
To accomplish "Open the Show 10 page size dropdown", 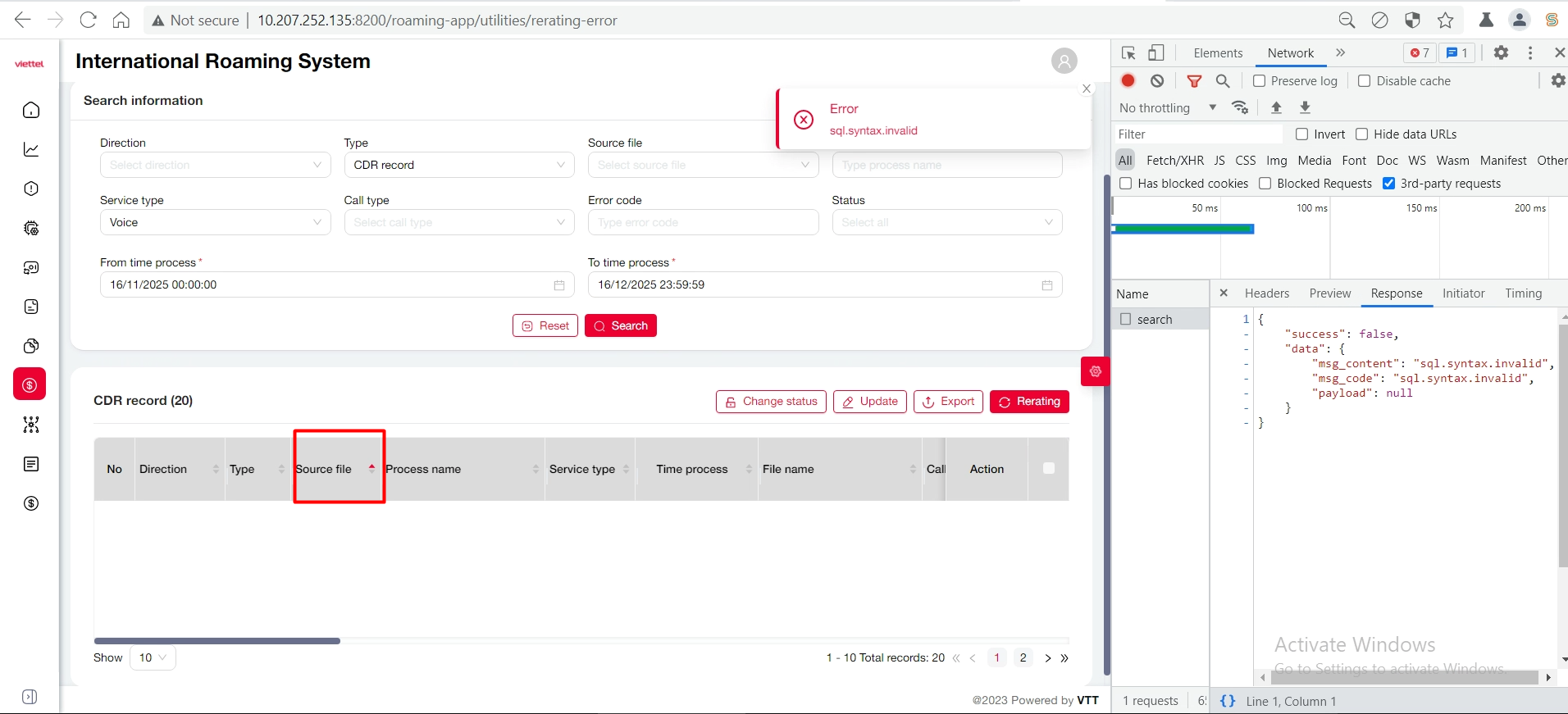I will pyautogui.click(x=153, y=657).
